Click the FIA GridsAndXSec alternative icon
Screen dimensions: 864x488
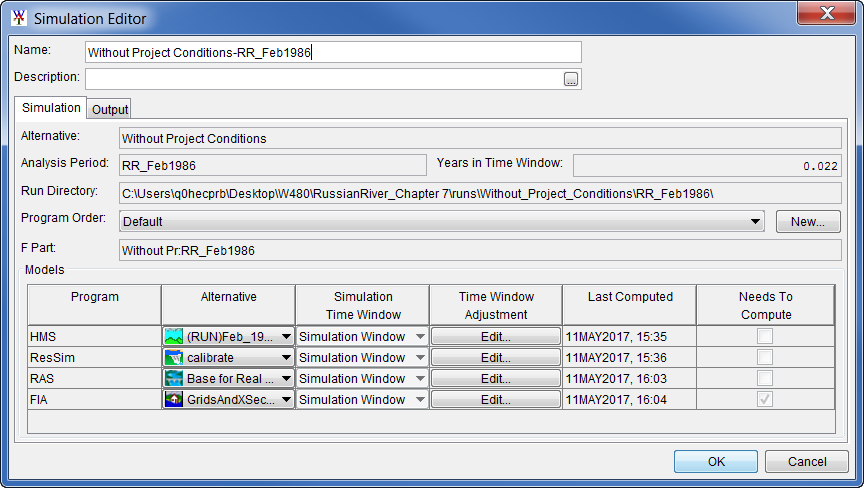coord(174,399)
